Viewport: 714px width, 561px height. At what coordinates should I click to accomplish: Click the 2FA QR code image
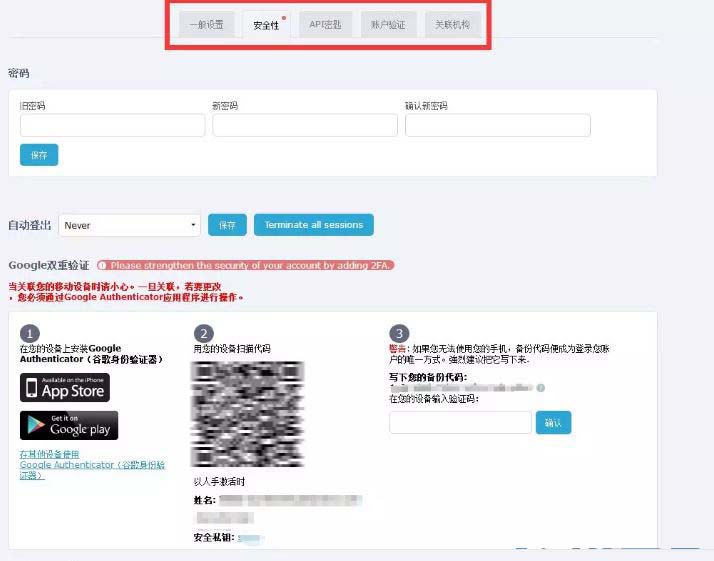point(247,414)
